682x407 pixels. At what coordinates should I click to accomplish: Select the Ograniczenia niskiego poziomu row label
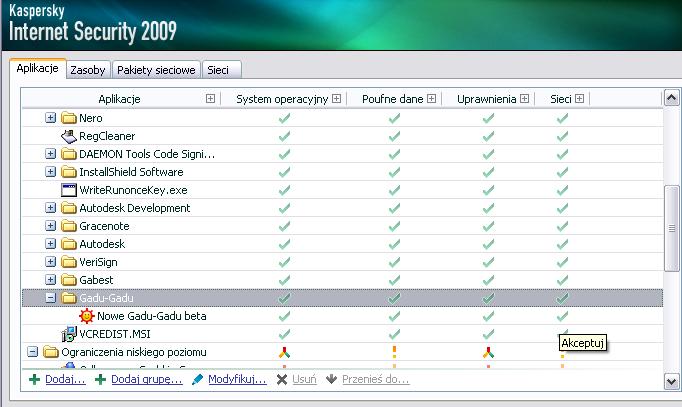click(x=134, y=352)
